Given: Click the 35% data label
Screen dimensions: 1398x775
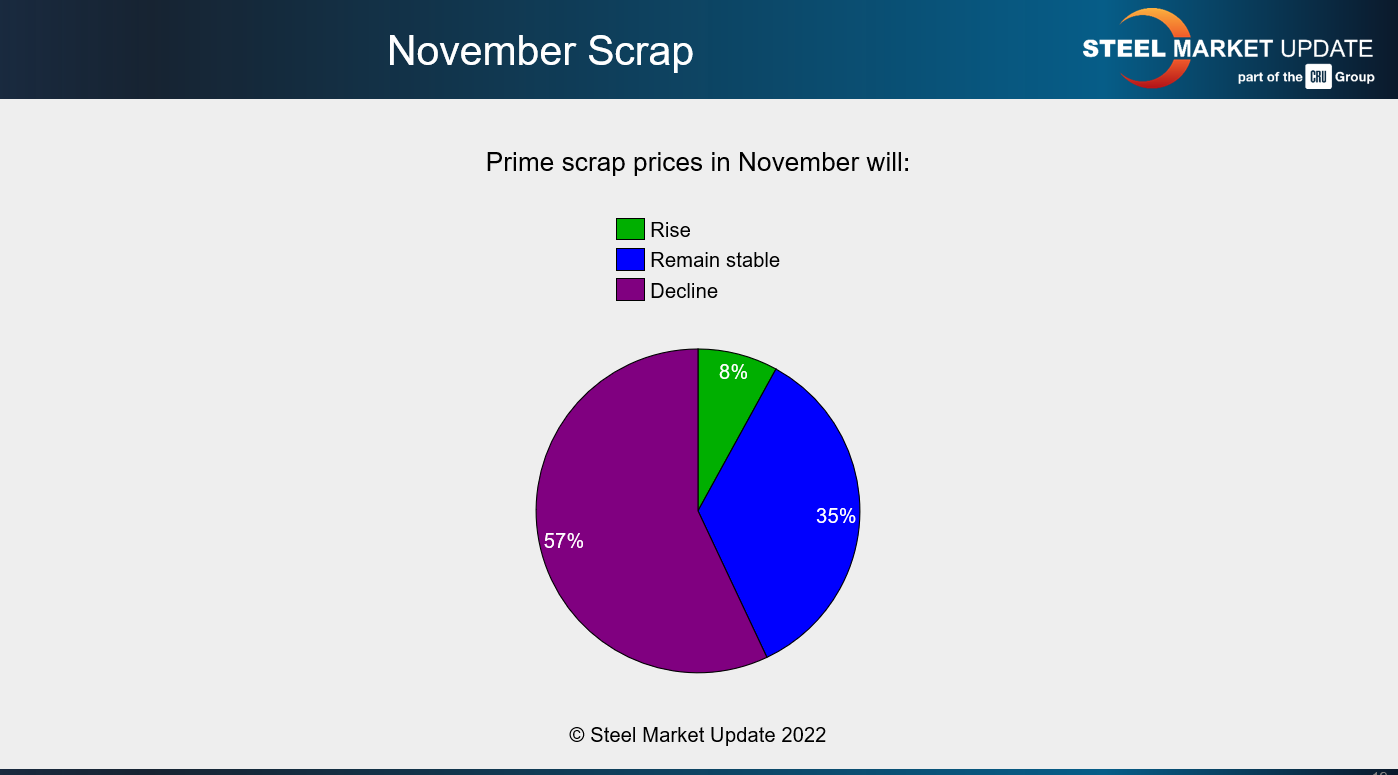Looking at the screenshot, I should pos(835,516).
